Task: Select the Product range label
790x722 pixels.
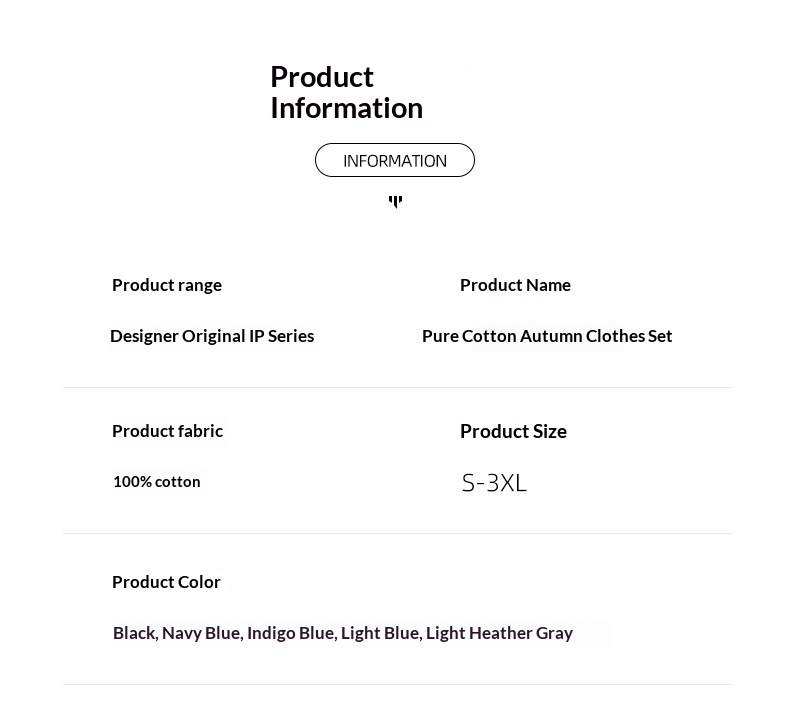Action: (x=167, y=285)
